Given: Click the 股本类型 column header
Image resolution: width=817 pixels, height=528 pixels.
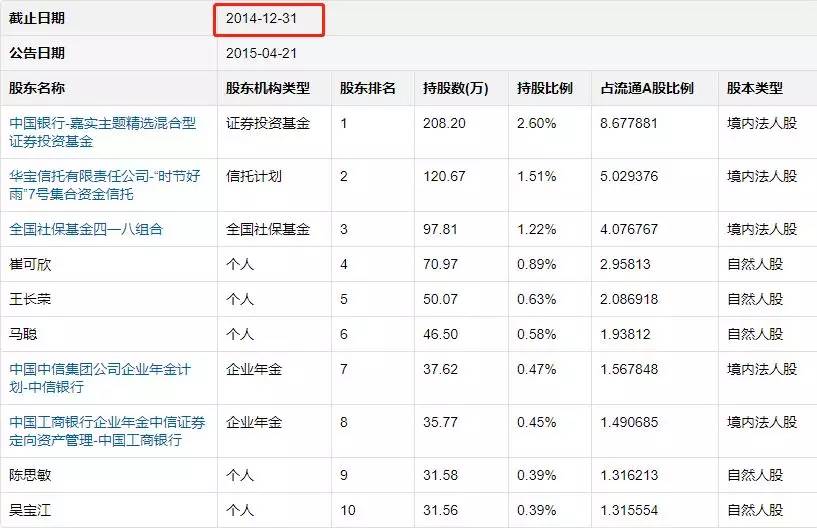Looking at the screenshot, I should pyautogui.click(x=755, y=88).
